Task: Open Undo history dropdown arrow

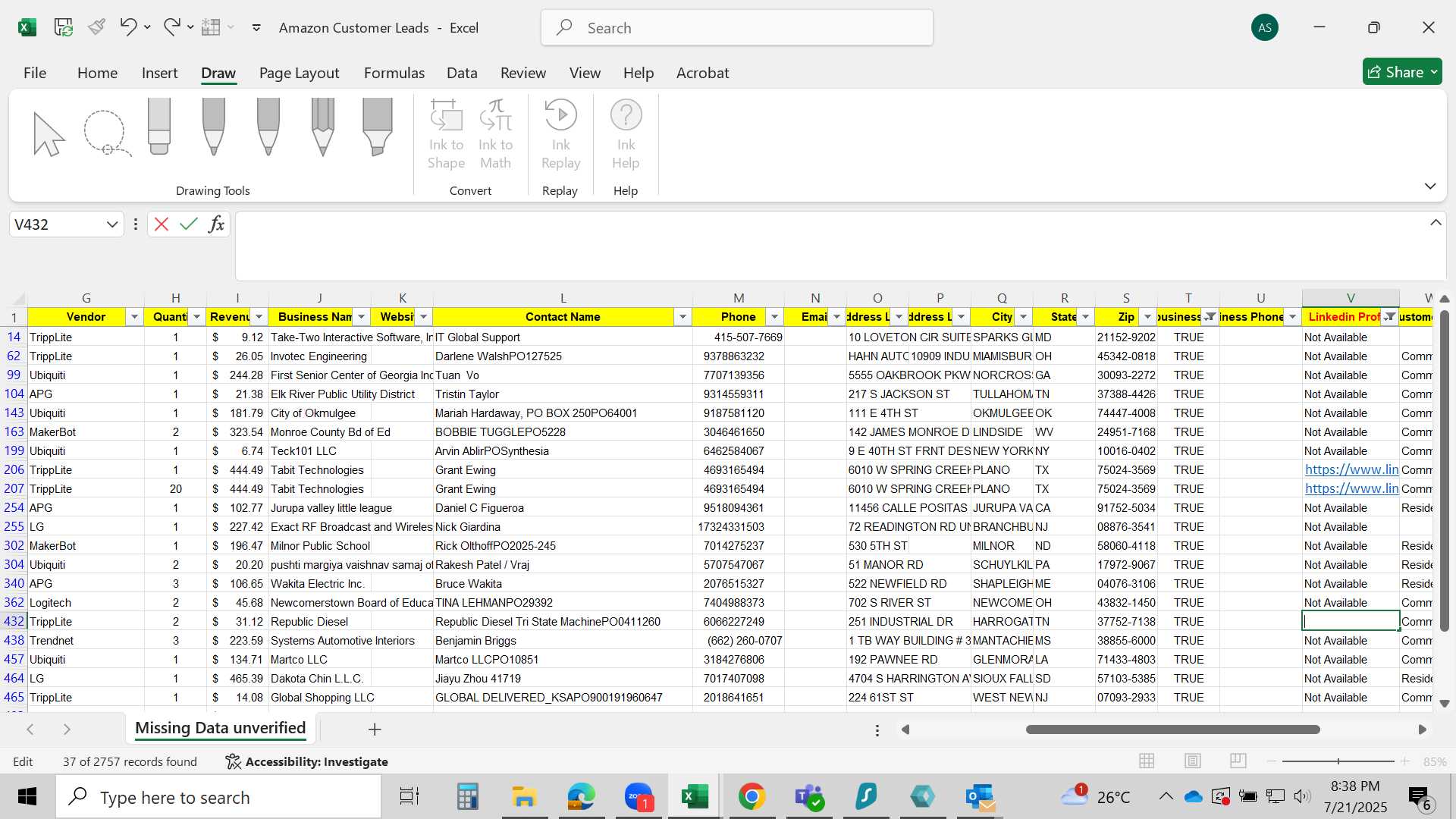Action: click(x=147, y=27)
